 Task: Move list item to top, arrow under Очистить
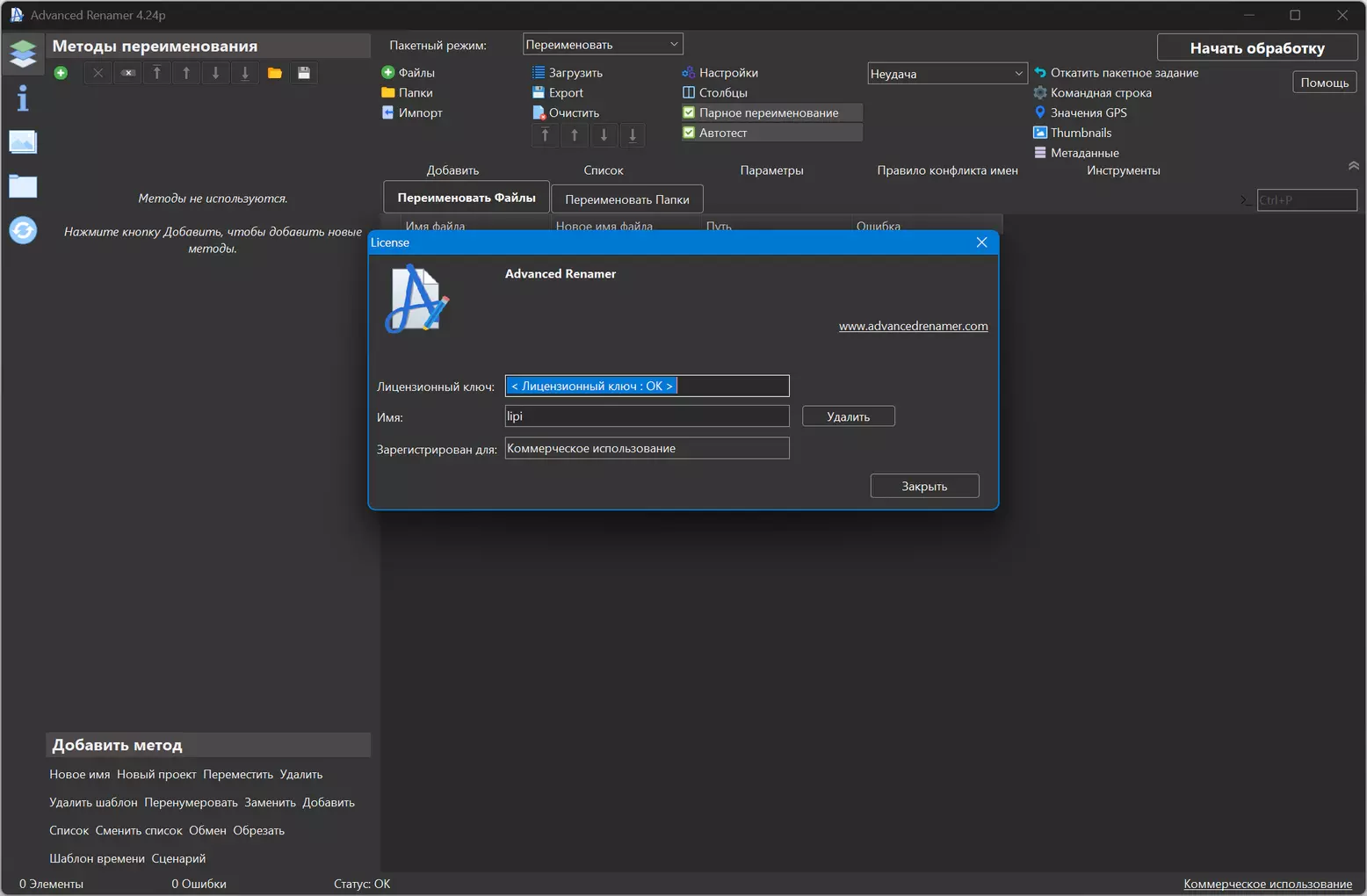click(x=546, y=134)
